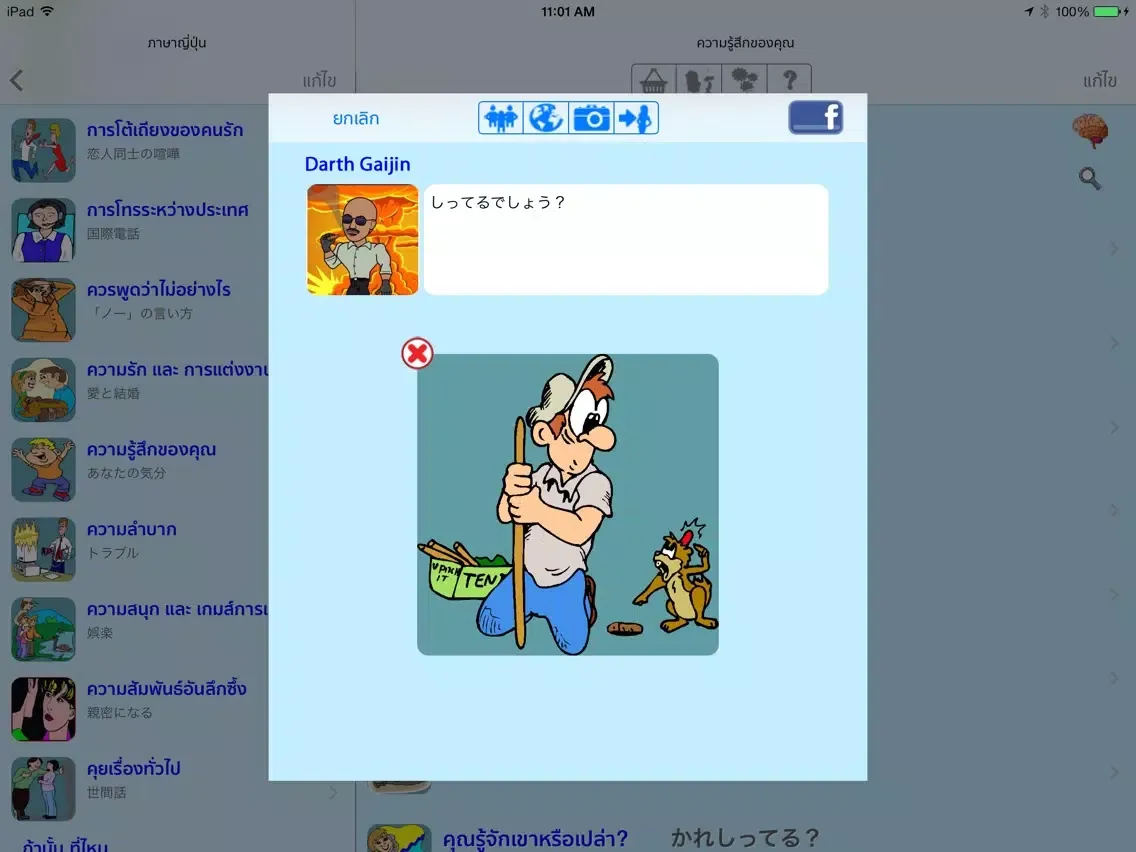
Task: Click the Darth Gaijin name label
Action: [357, 164]
